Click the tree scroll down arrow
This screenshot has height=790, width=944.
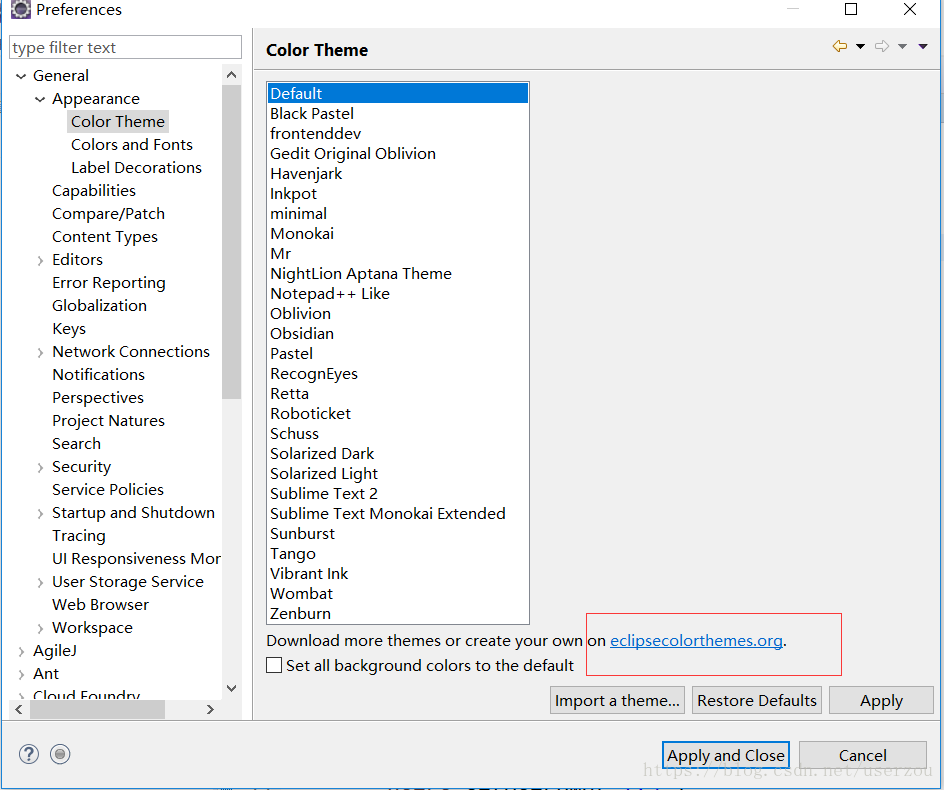click(x=231, y=688)
